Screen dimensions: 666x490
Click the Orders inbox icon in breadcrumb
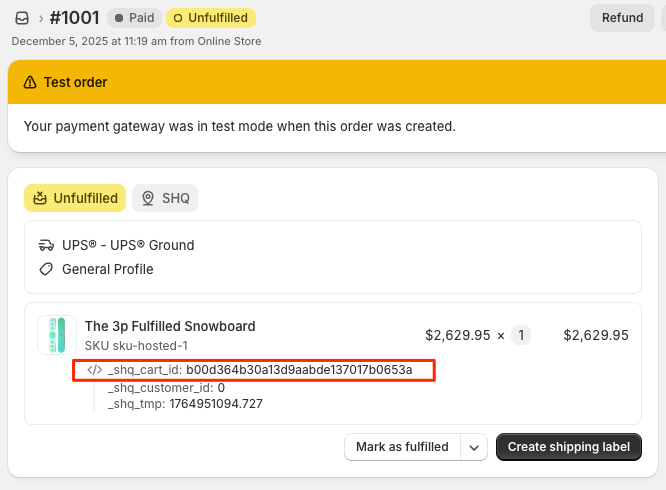(22, 18)
